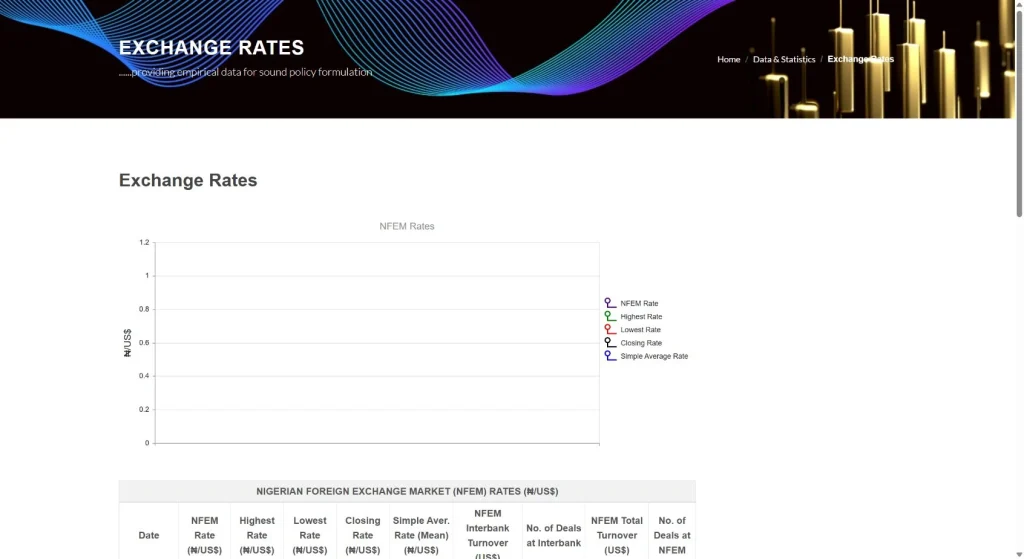The height and width of the screenshot is (559, 1024).
Task: Click the banner subtitle about policy formulation
Action: click(246, 72)
